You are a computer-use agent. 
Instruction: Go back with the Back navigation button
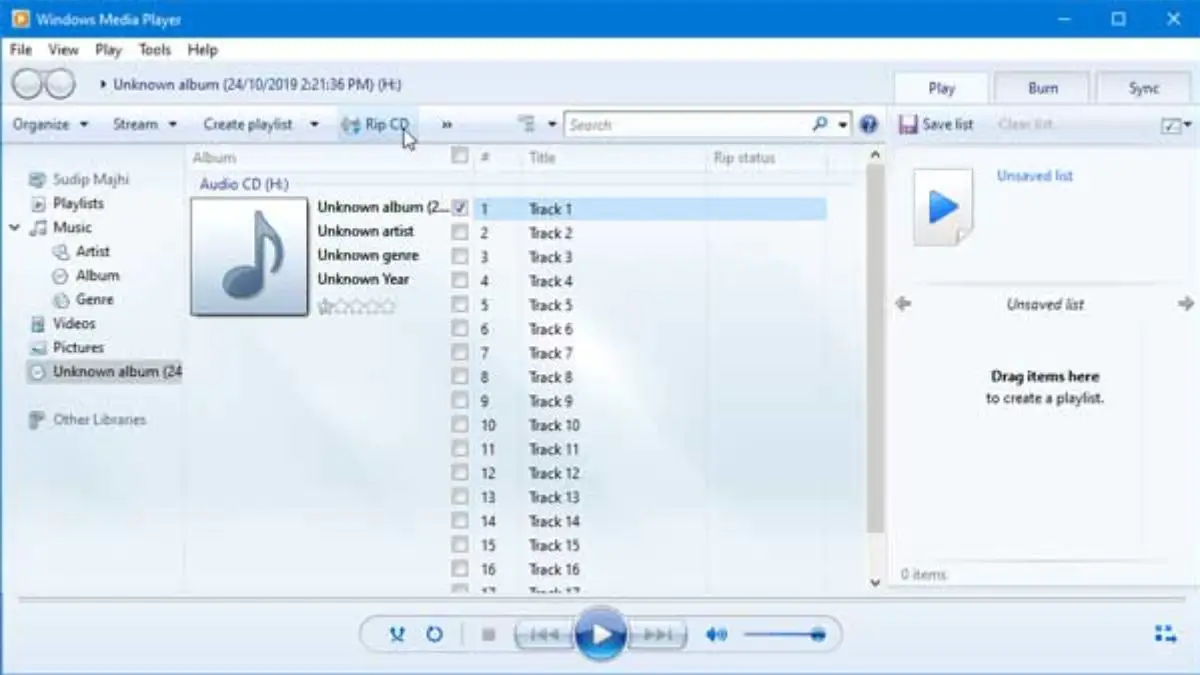tap(27, 85)
